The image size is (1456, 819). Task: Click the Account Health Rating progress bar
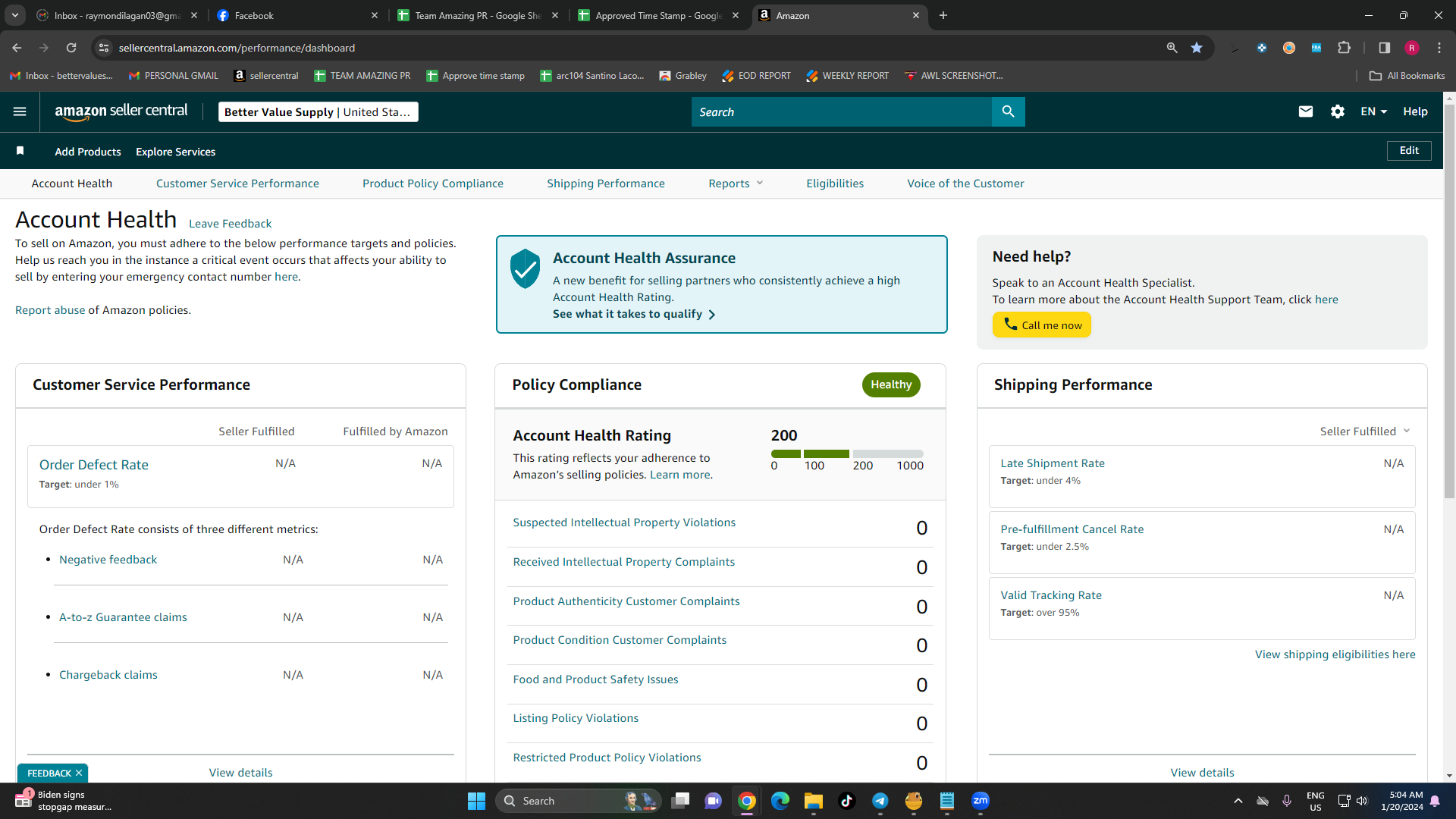847,453
